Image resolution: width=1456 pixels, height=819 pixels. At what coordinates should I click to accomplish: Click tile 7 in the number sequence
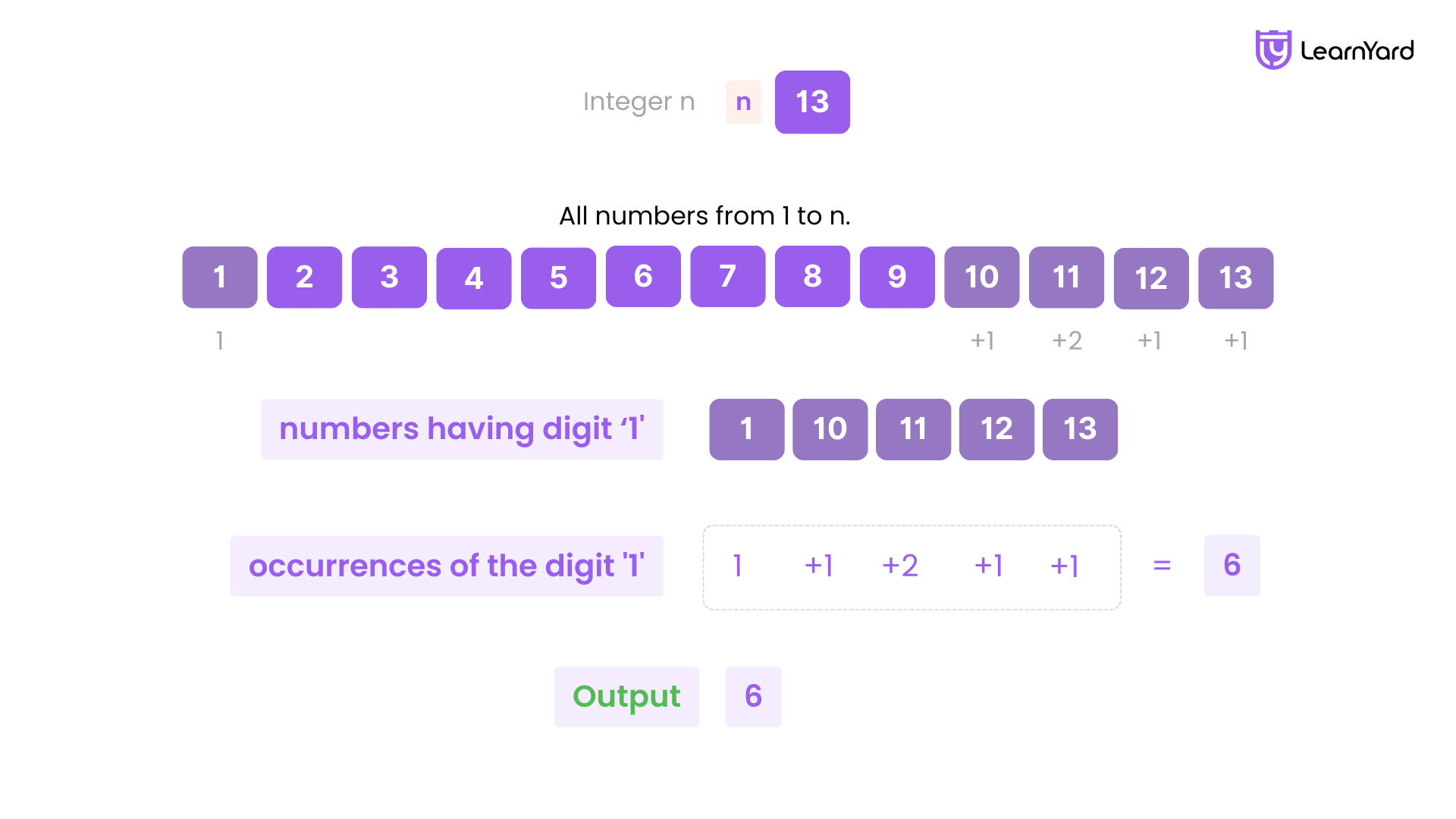tap(728, 277)
